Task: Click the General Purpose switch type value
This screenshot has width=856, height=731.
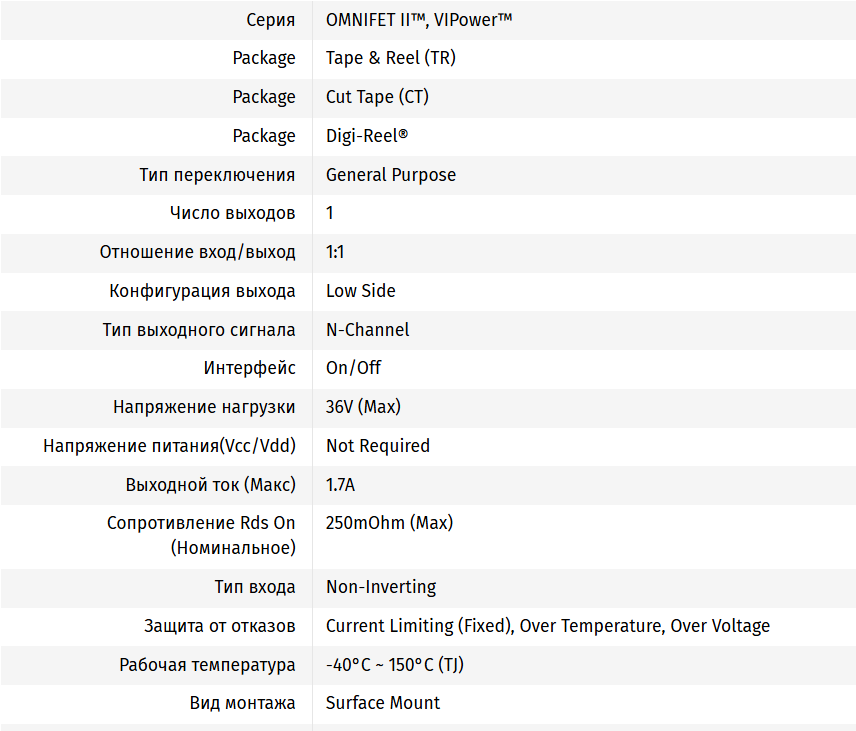Action: (x=390, y=175)
